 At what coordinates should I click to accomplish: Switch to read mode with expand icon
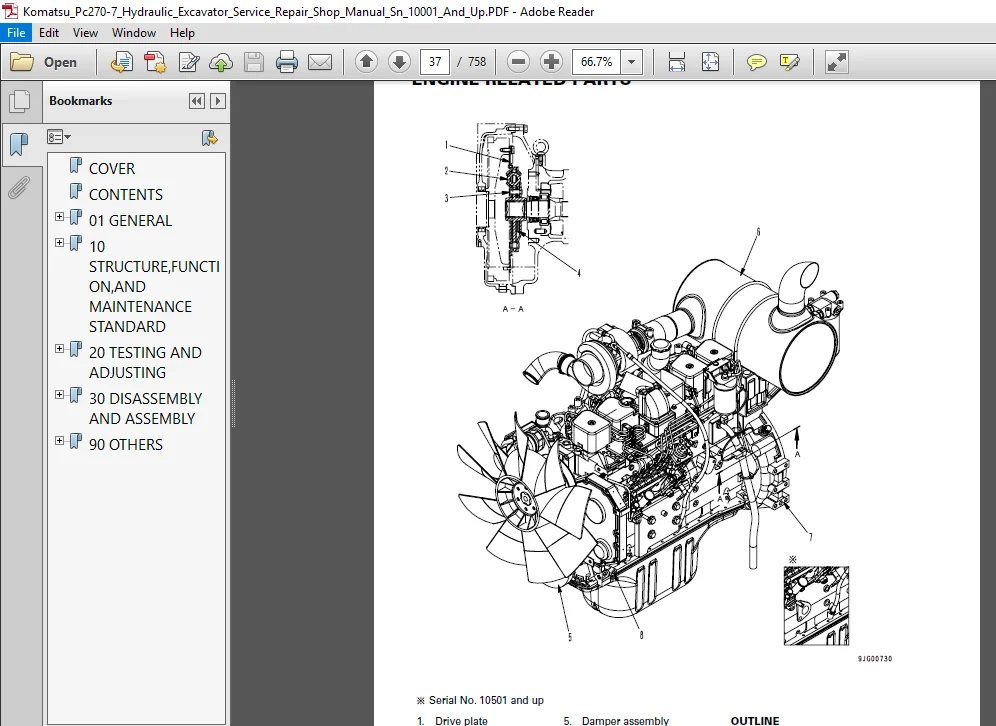[x=837, y=62]
